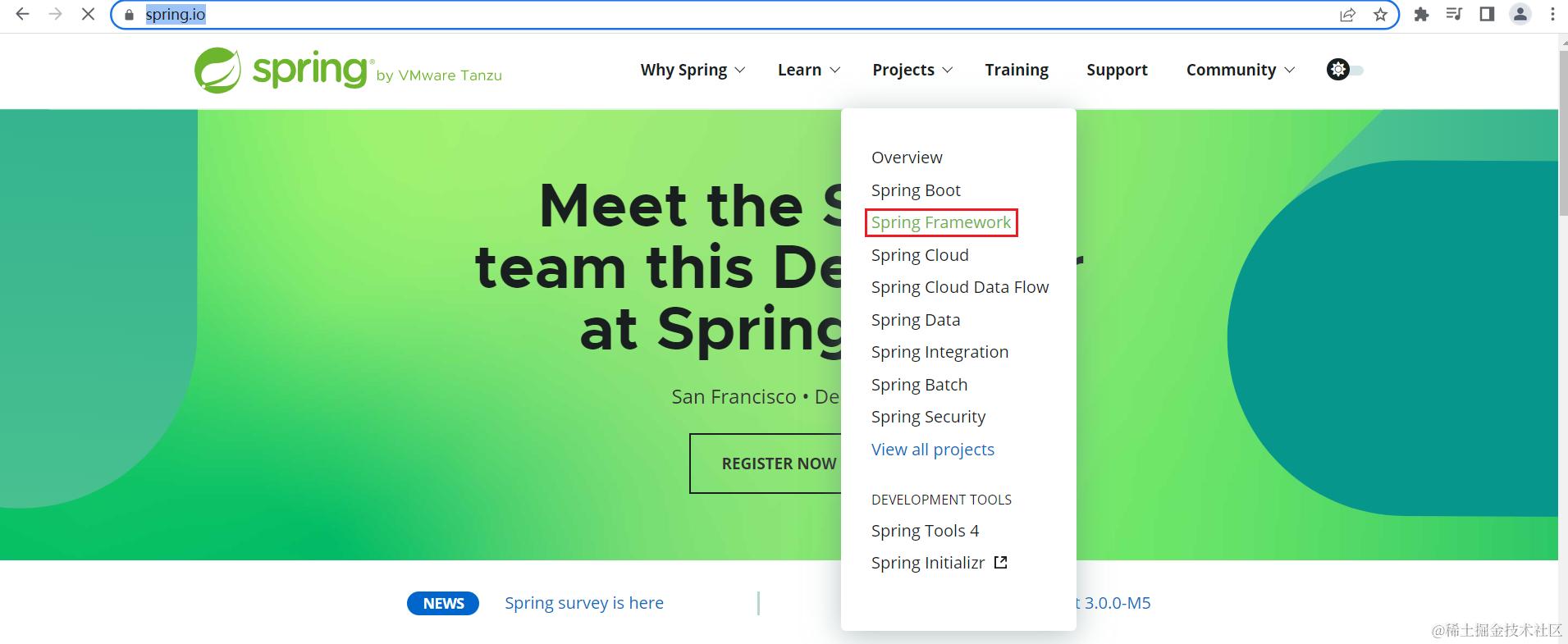Toggle the dark mode theme switch
Viewport: 1568px width, 644px height.
tap(1345, 70)
